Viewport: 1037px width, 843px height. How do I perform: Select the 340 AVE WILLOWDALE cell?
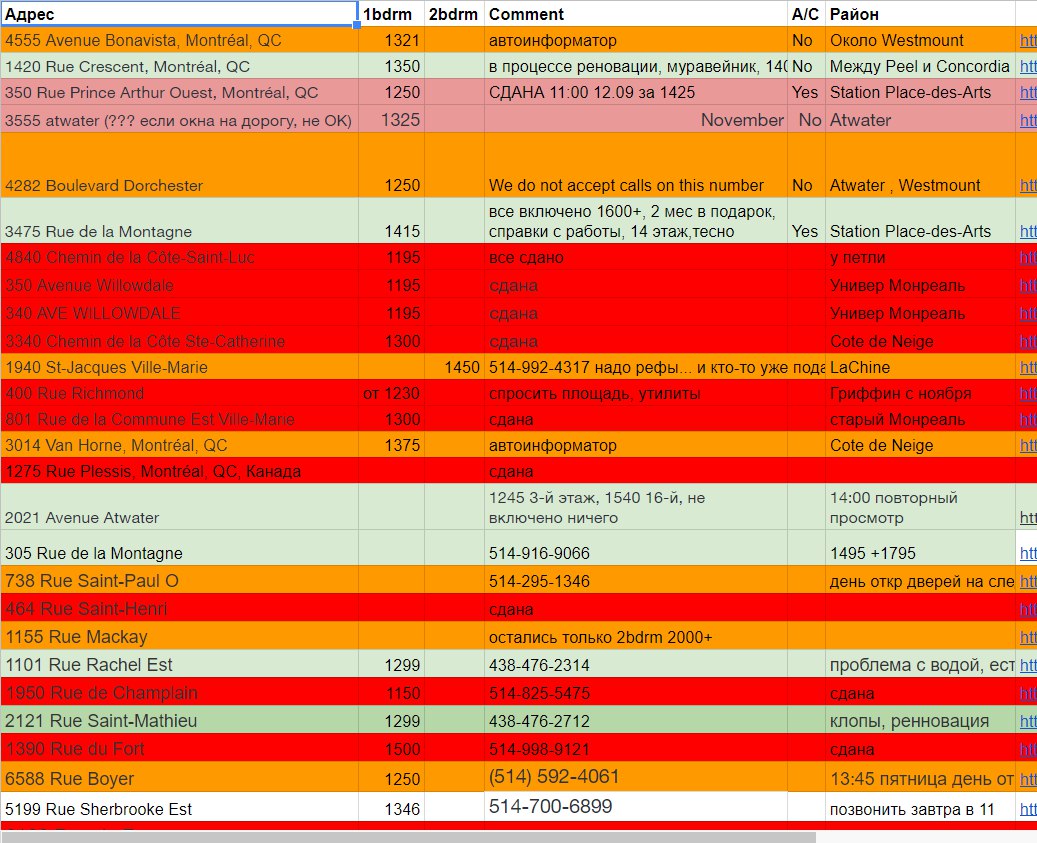179,313
